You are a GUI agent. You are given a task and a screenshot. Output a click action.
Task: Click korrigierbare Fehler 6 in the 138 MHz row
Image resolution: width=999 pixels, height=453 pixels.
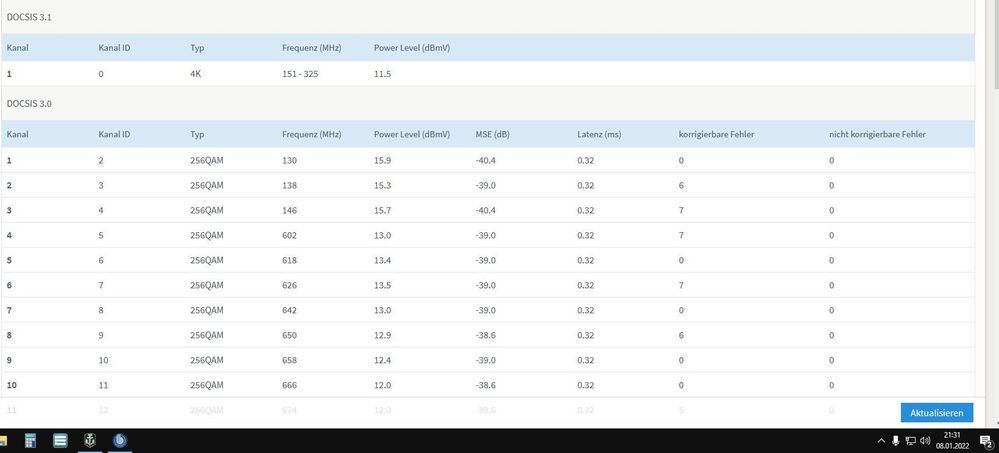(681, 185)
